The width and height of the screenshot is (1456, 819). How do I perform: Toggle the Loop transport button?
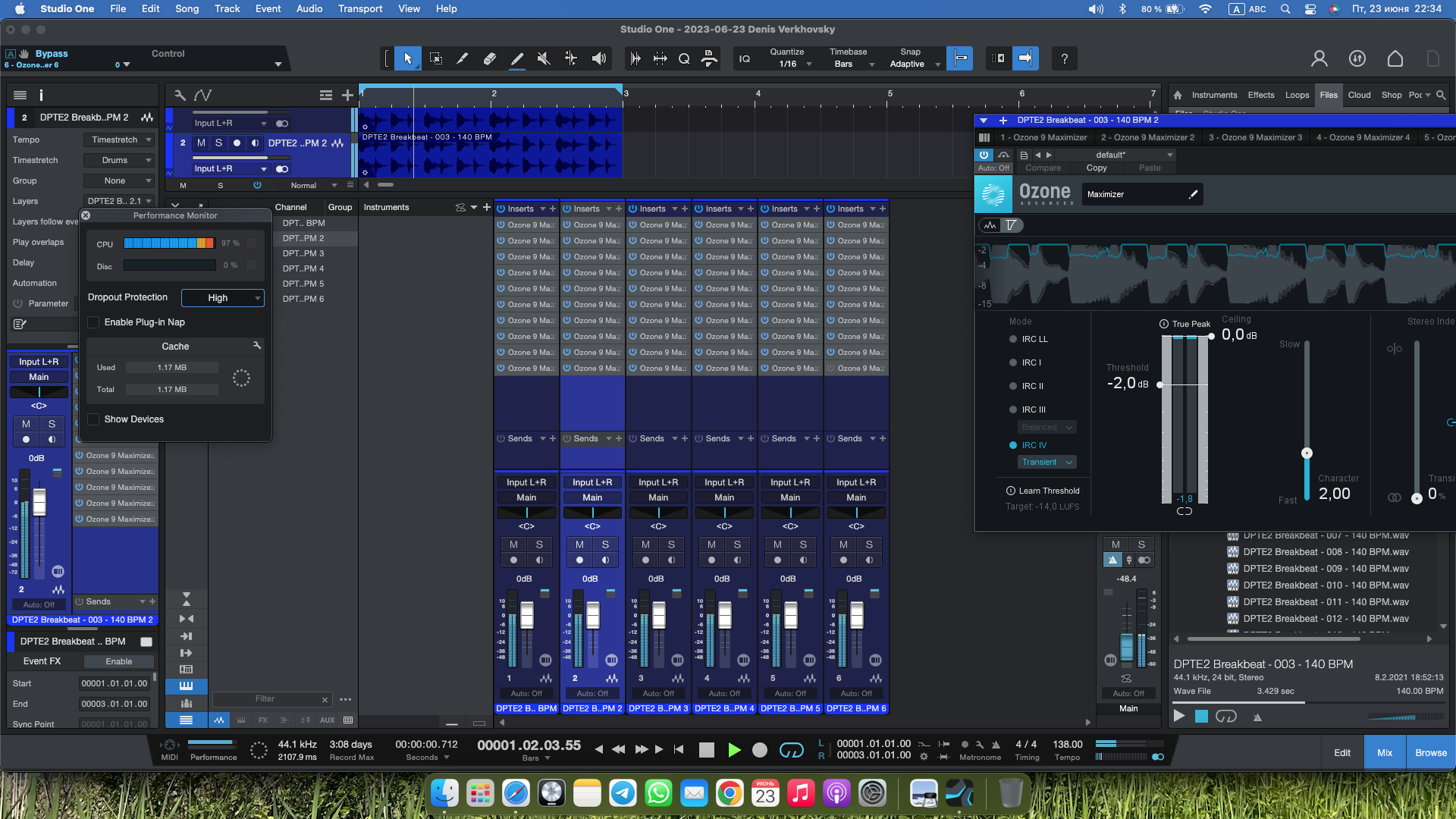click(x=791, y=750)
